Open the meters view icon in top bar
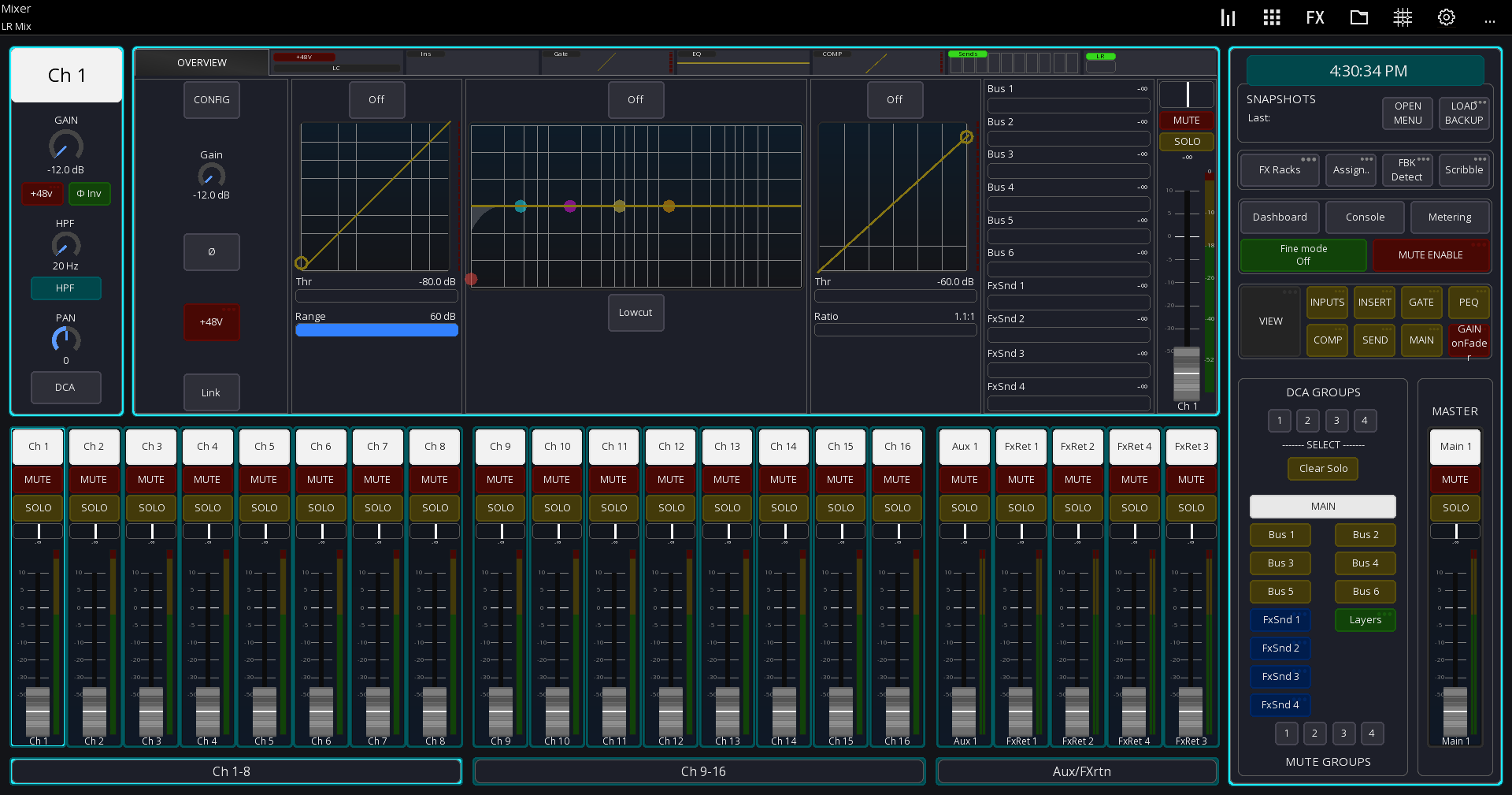This screenshot has height=795, width=1512. 1228,17
